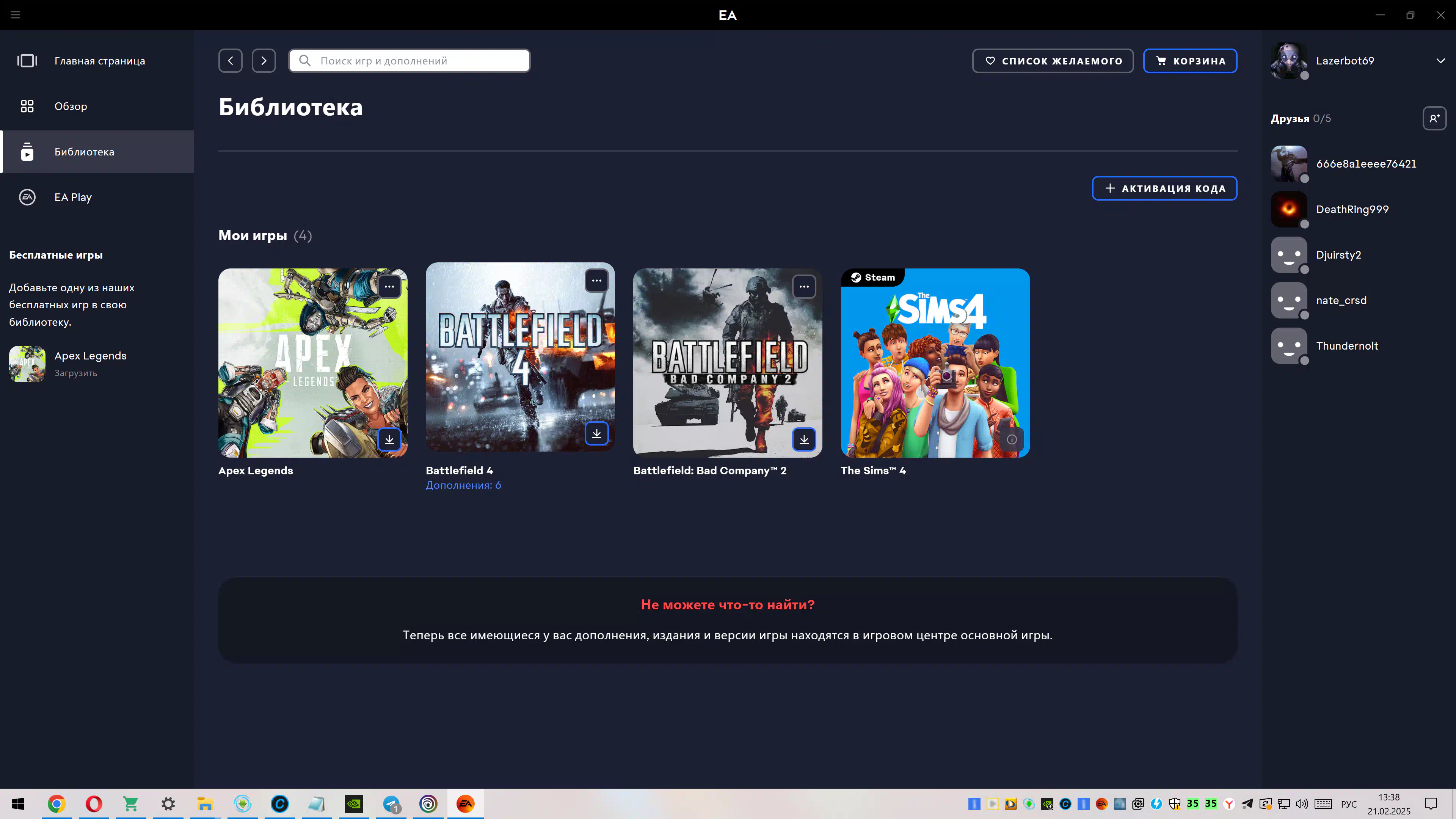
Task: Open NVIDIA app in taskbar
Action: tap(354, 804)
